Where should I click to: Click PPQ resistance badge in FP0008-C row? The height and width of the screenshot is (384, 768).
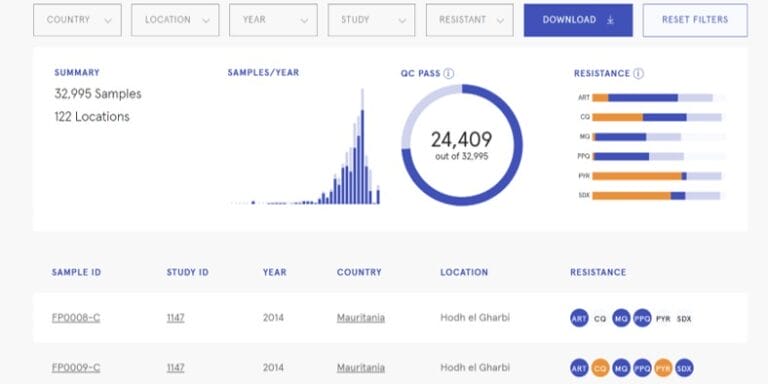click(x=642, y=318)
